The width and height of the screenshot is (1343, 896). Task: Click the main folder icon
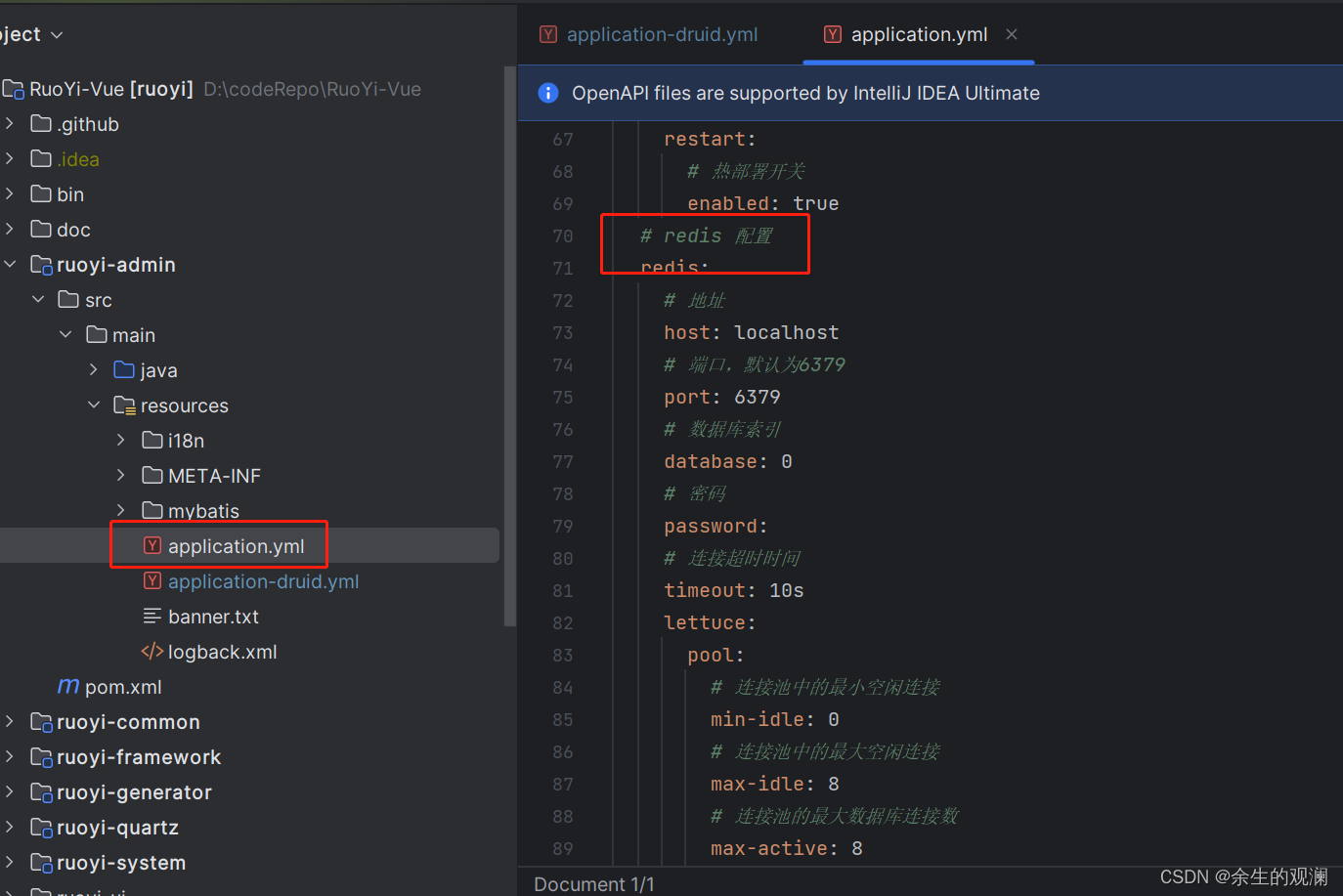[97, 335]
